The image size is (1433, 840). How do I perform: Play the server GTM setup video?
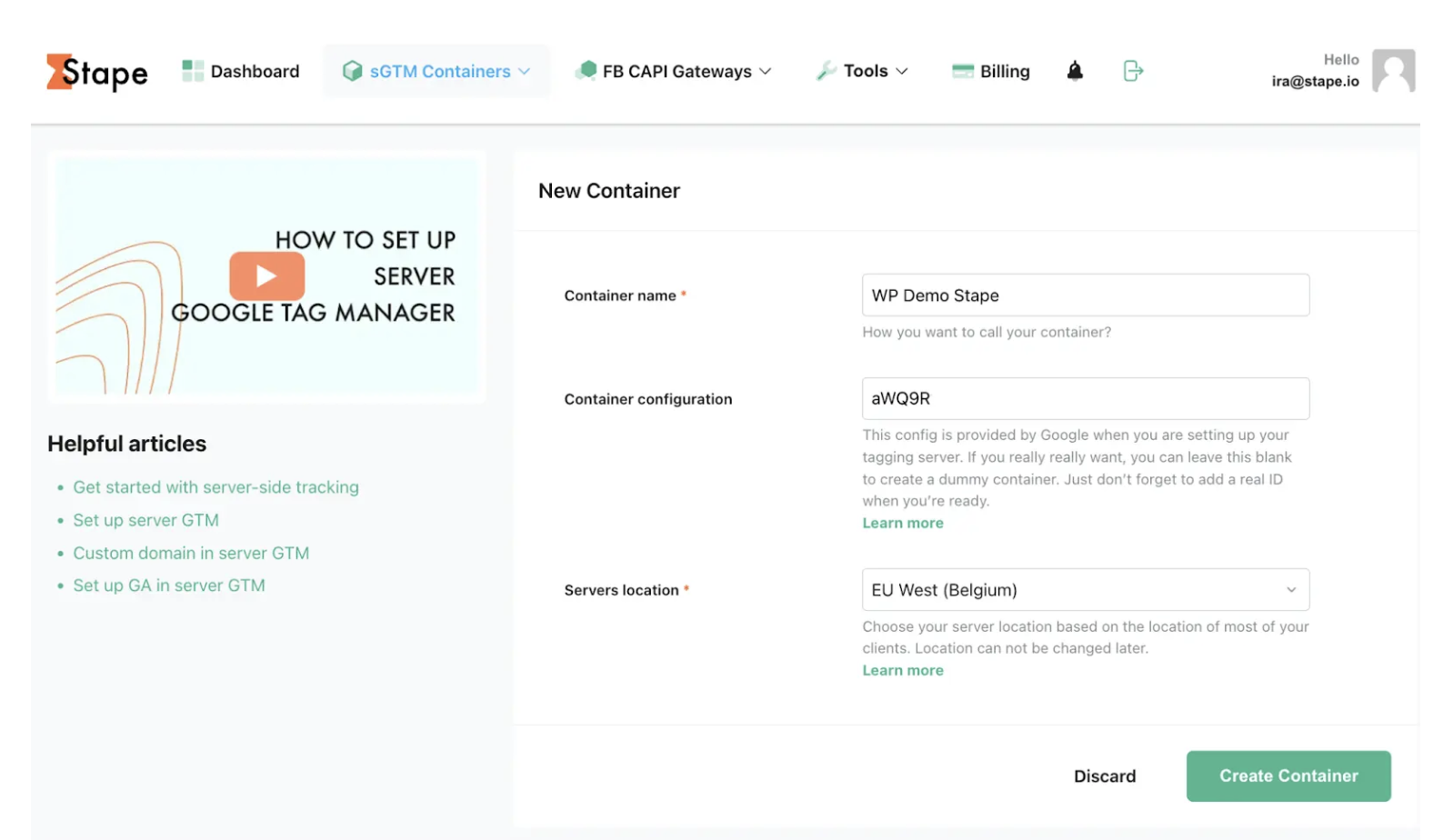click(266, 275)
